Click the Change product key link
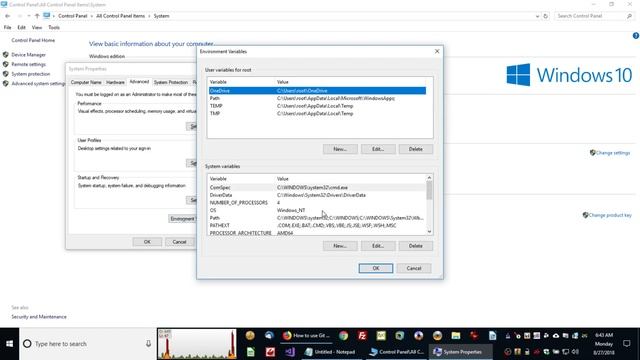Viewport: 640px width, 360px height. (610, 215)
